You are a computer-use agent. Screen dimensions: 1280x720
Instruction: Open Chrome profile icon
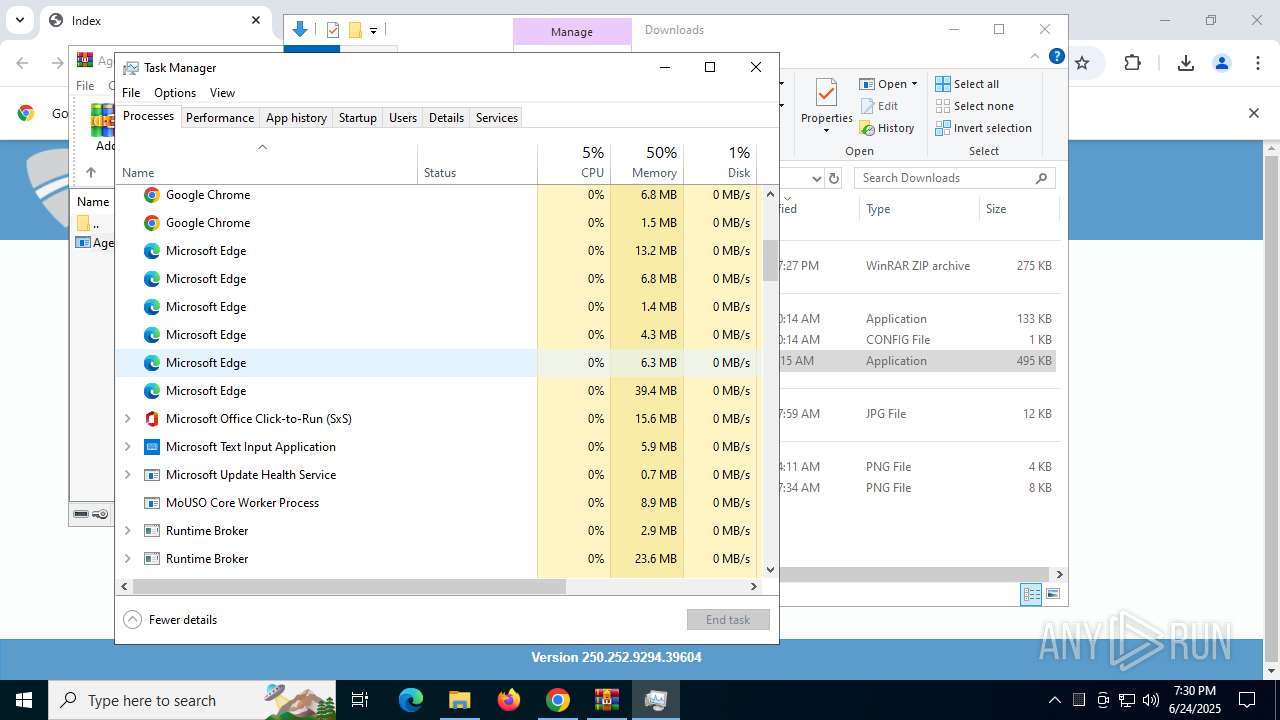click(x=1222, y=63)
